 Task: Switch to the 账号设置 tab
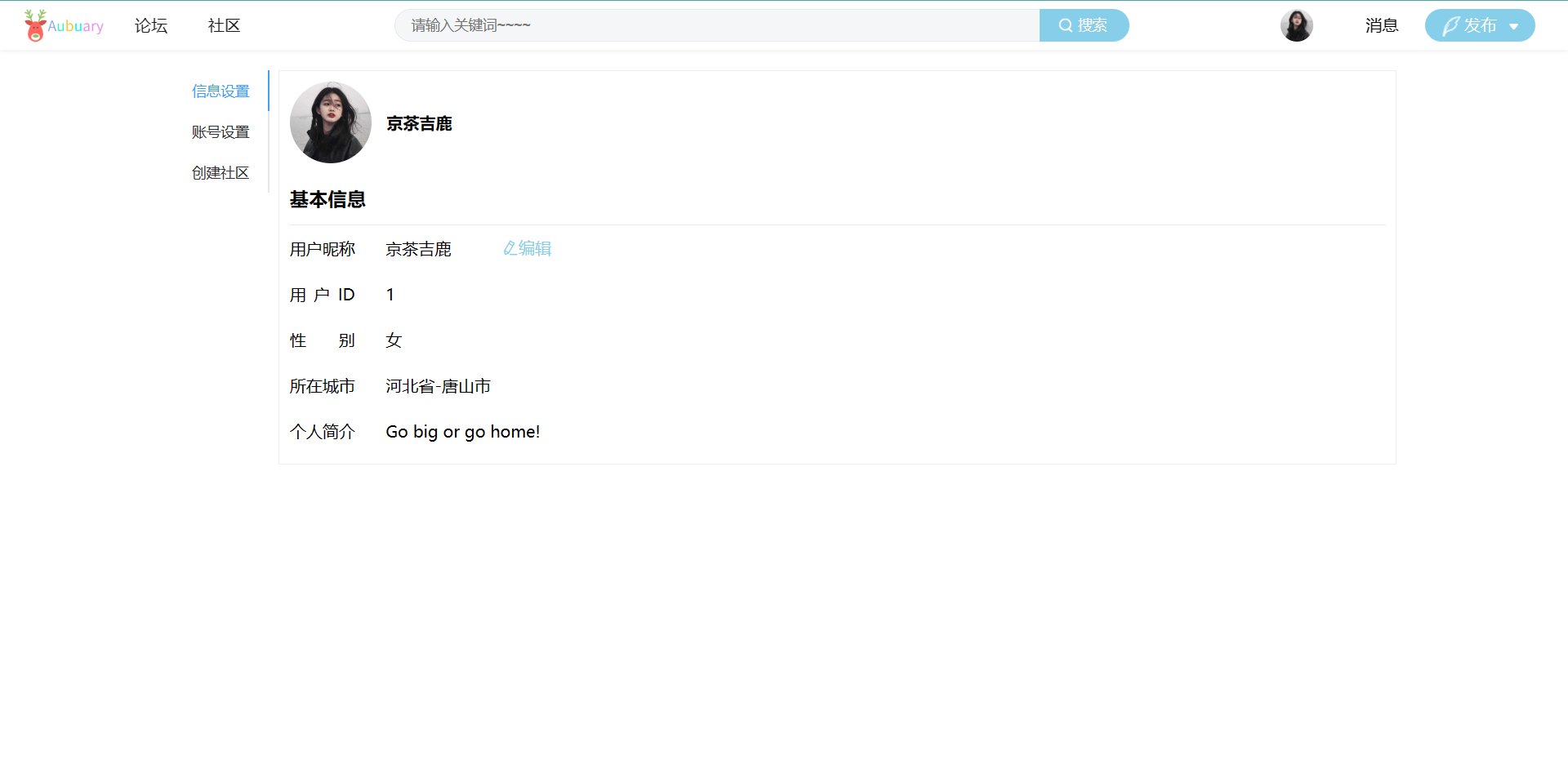220,131
